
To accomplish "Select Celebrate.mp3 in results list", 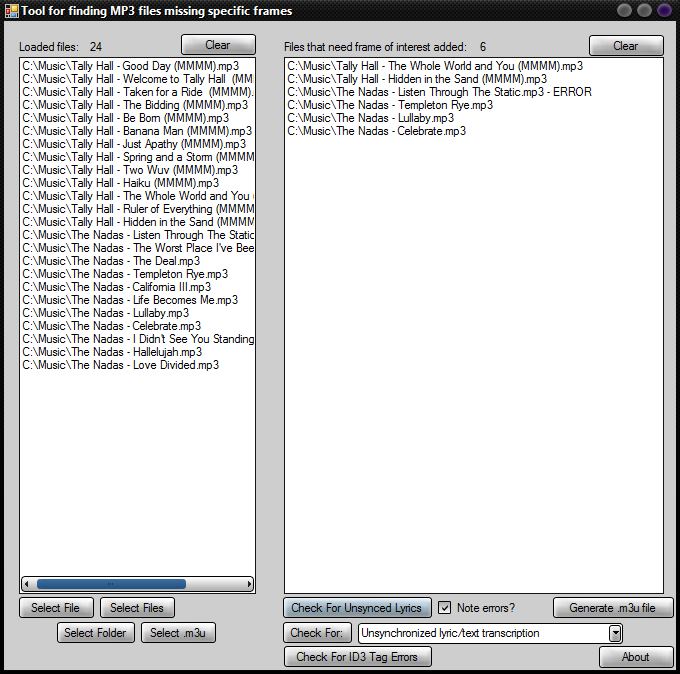I will (x=376, y=131).
